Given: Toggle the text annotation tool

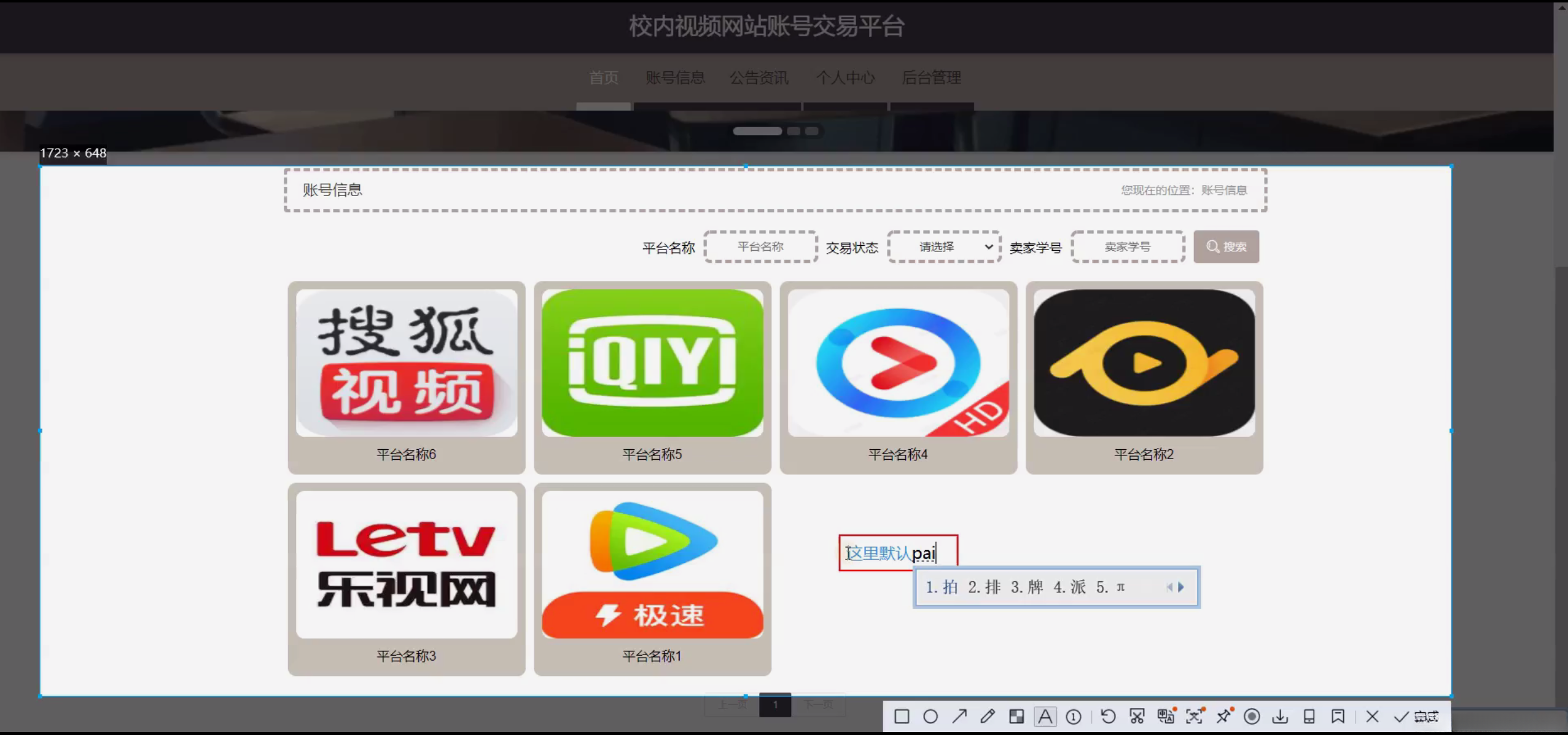Looking at the screenshot, I should [x=1045, y=717].
